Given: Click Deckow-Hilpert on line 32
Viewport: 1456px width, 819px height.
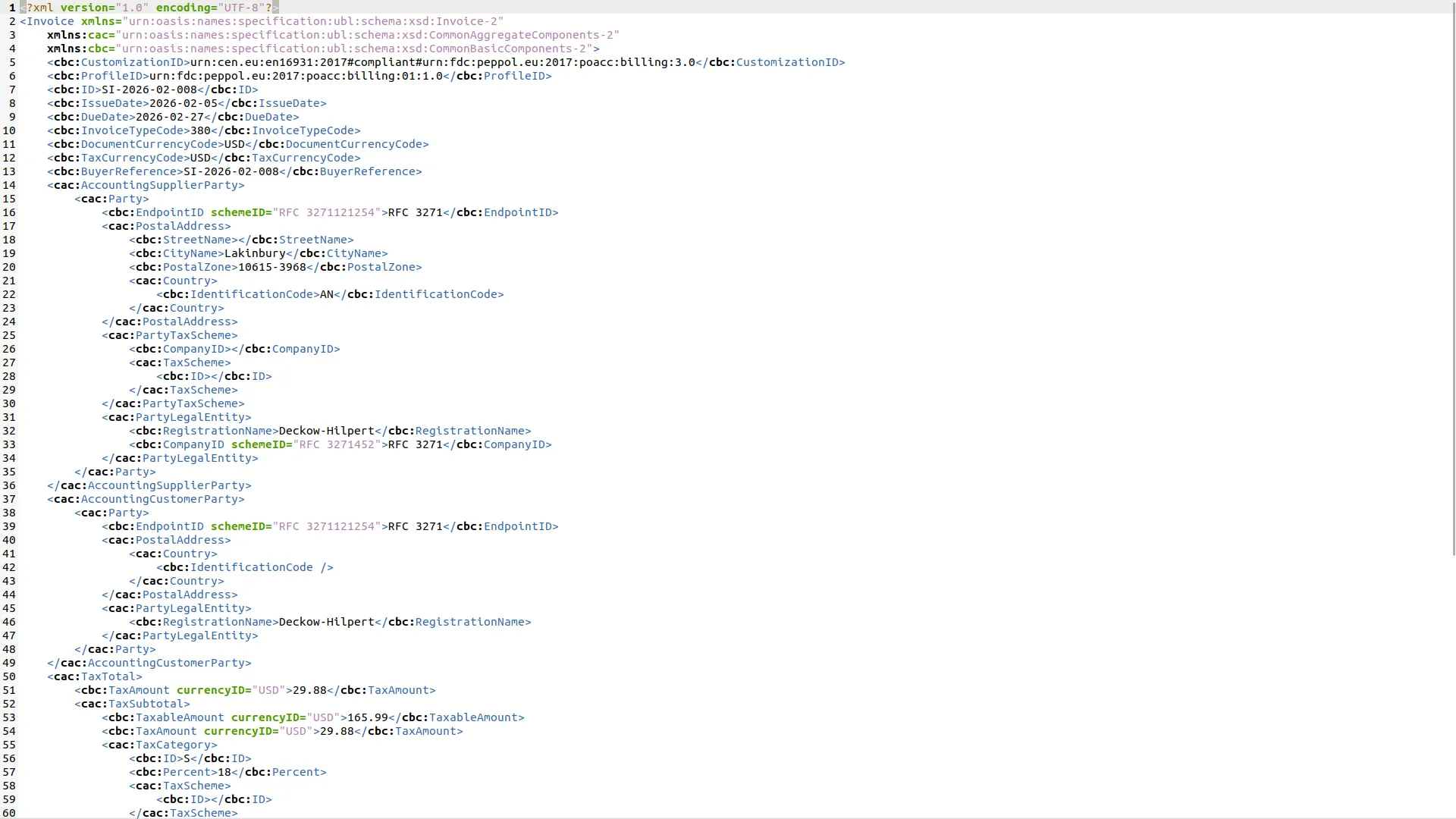Looking at the screenshot, I should (x=327, y=431).
